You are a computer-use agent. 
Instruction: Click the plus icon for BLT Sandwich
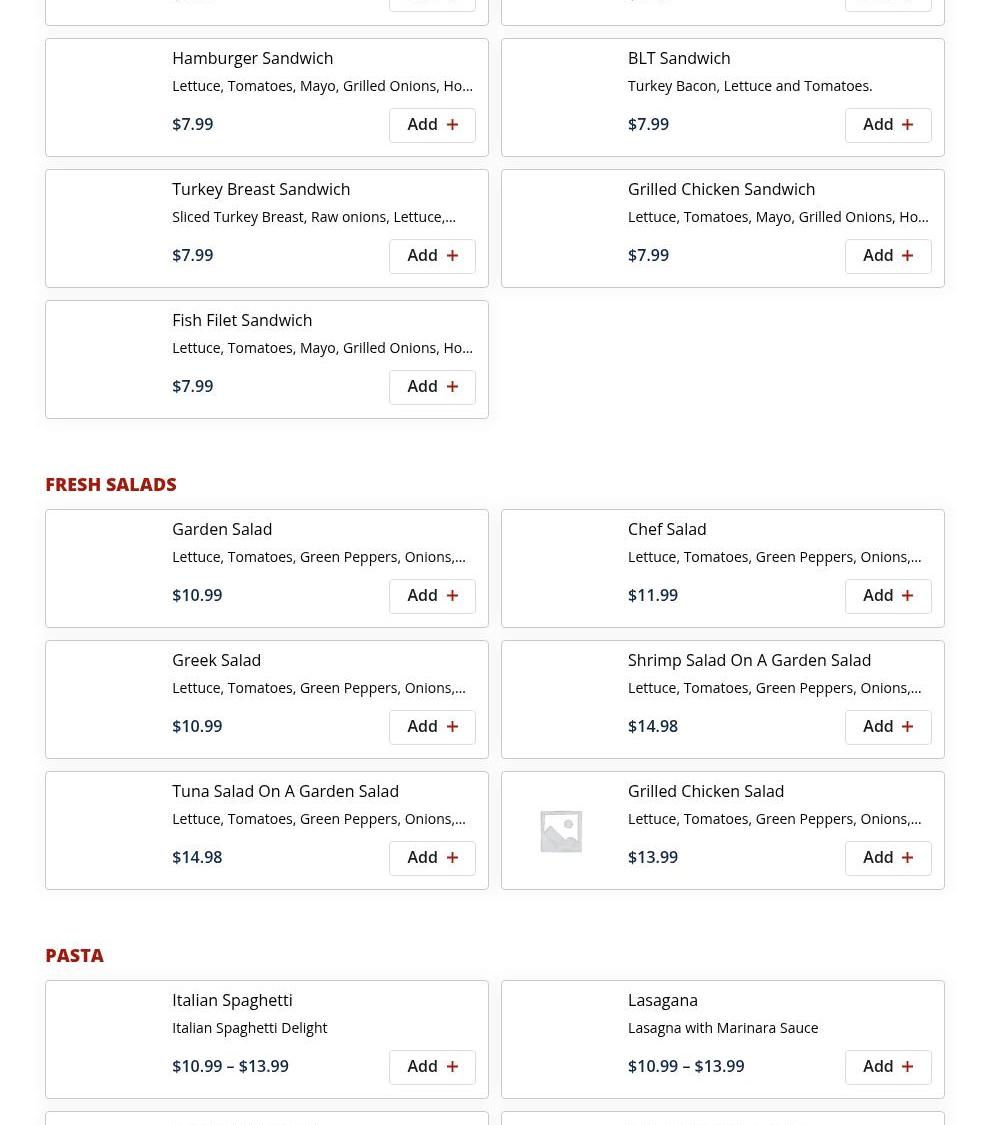click(907, 125)
